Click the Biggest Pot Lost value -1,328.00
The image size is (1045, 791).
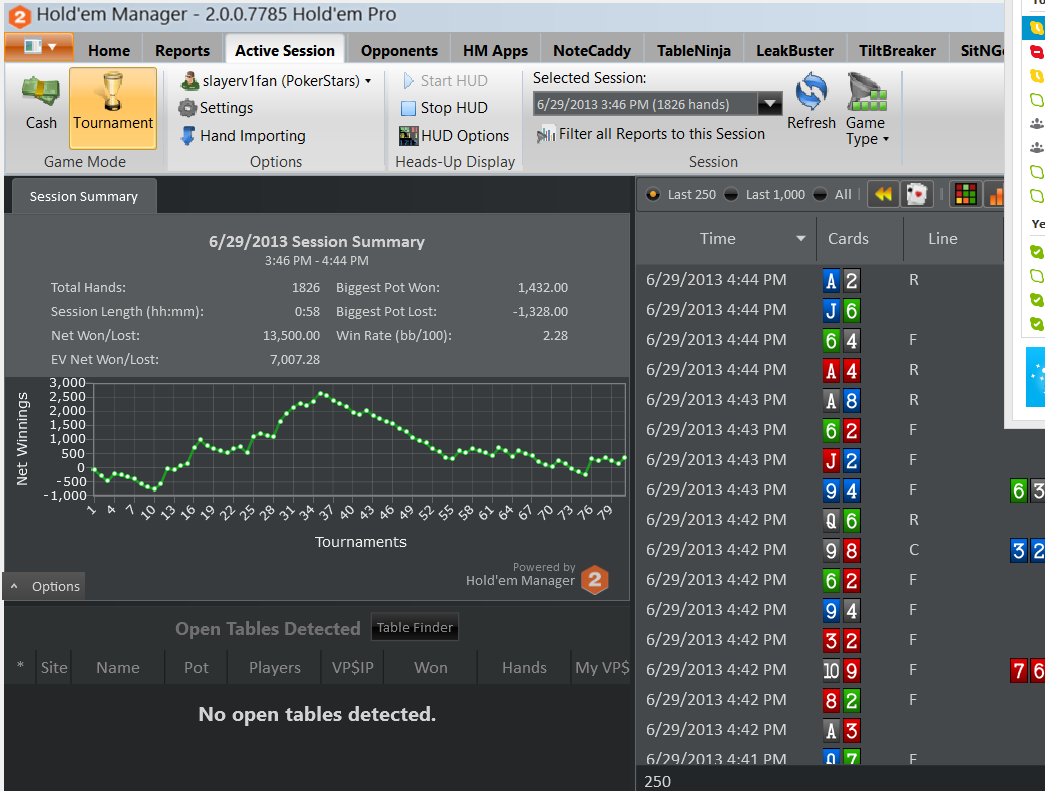(x=540, y=312)
